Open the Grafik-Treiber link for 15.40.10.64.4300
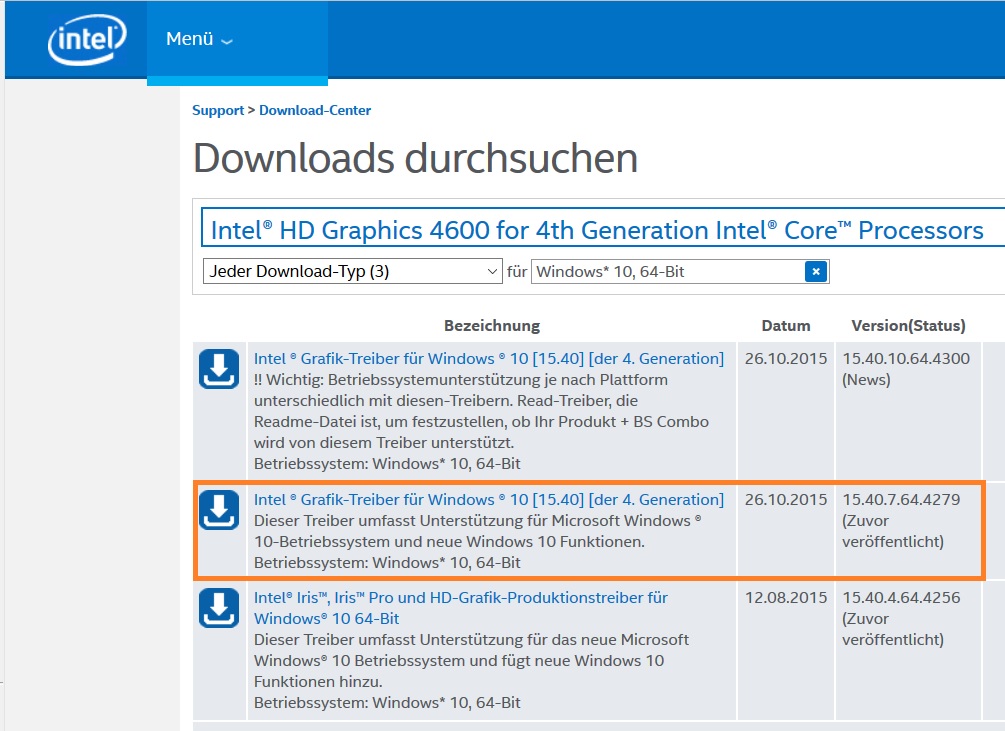Image resolution: width=1005 pixels, height=731 pixels. [489, 358]
